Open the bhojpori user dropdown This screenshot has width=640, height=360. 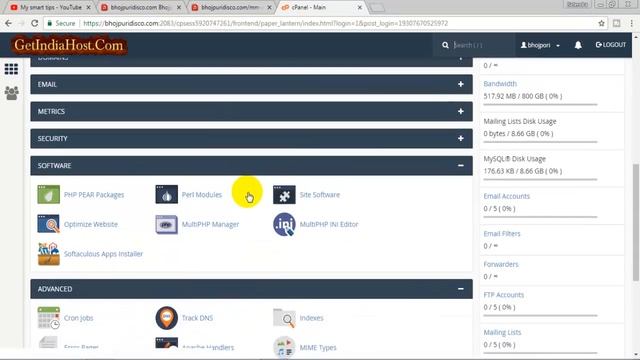540,45
